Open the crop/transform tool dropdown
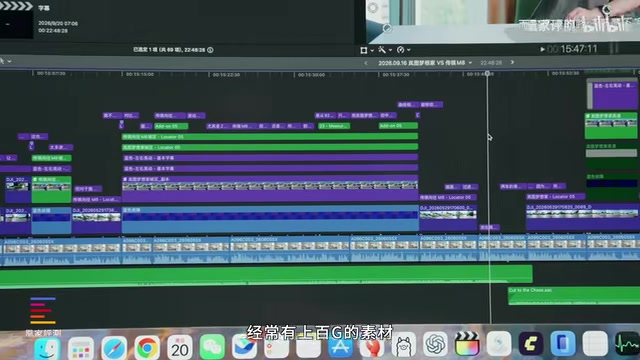Screen dimensions: 640x360 (366, 50)
